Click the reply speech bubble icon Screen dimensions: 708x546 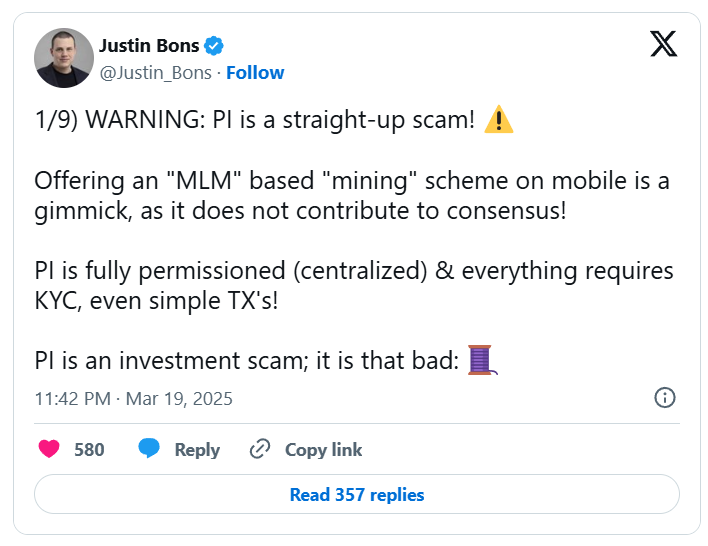pyautogui.click(x=150, y=449)
